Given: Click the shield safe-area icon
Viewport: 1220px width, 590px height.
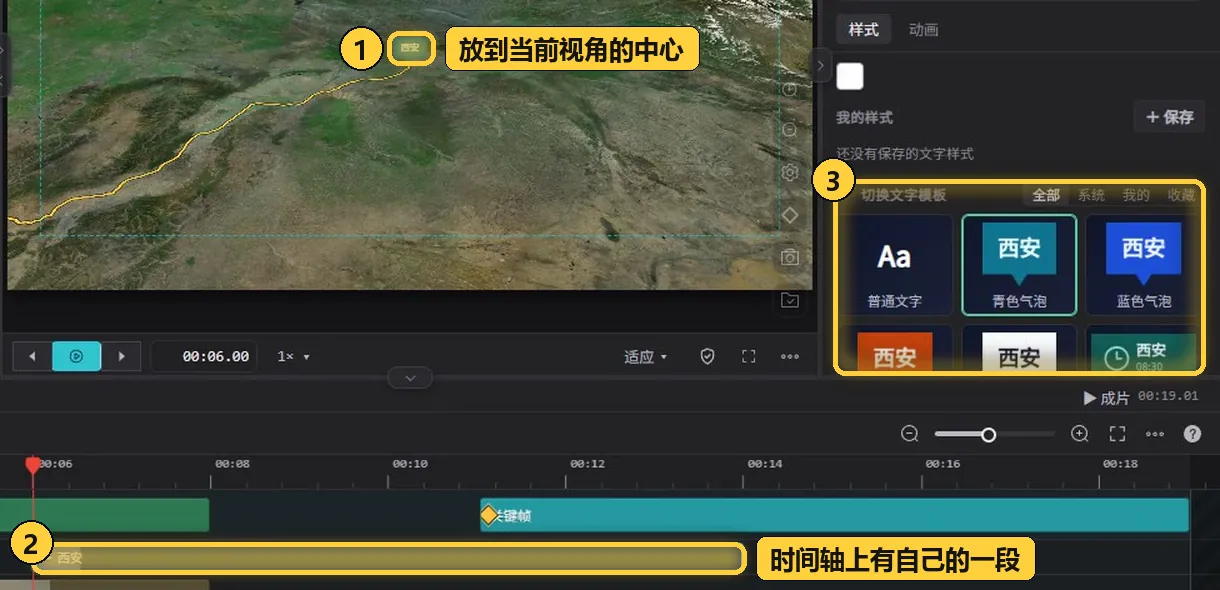Looking at the screenshot, I should (708, 356).
